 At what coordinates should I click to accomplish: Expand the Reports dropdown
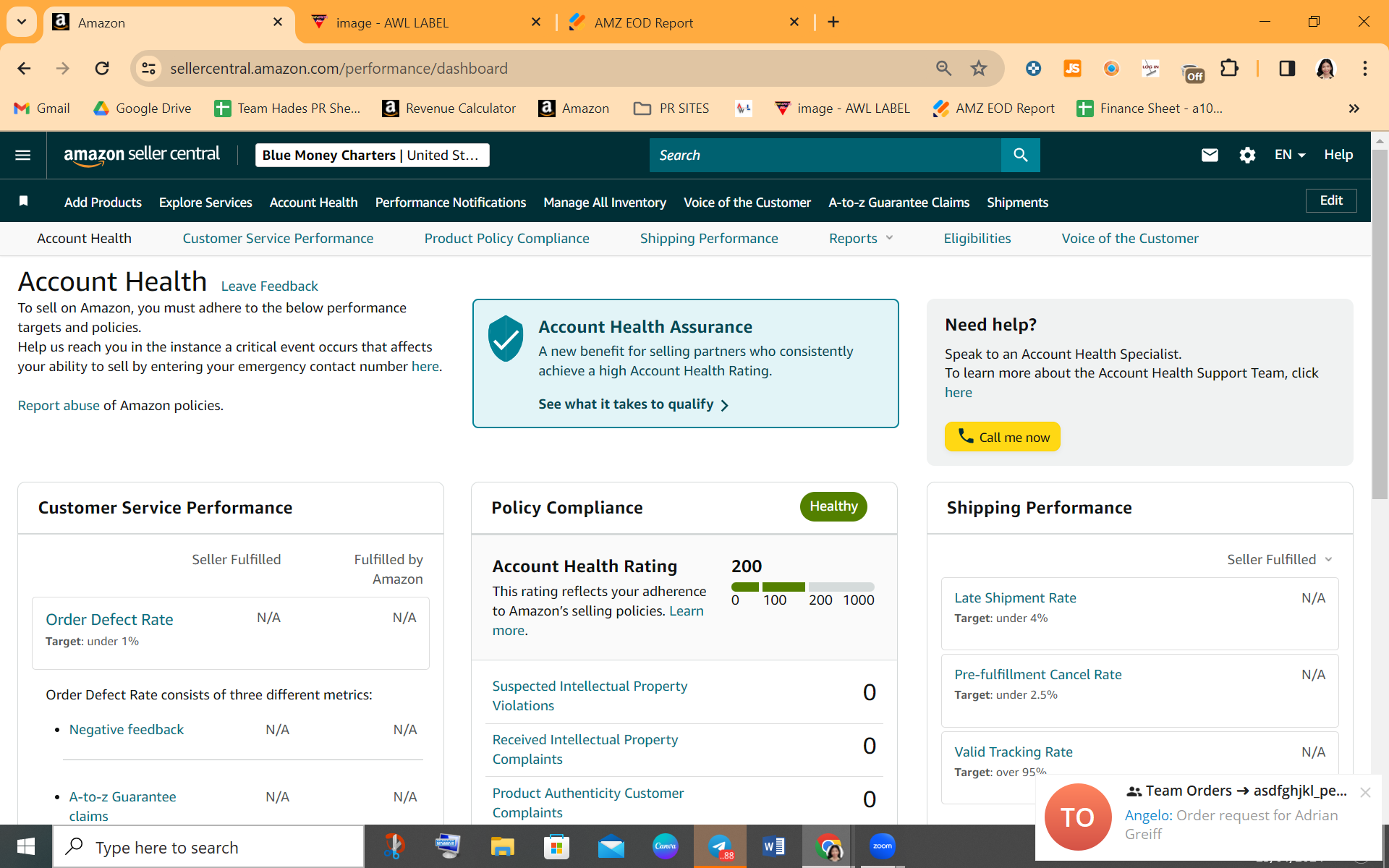click(x=861, y=239)
